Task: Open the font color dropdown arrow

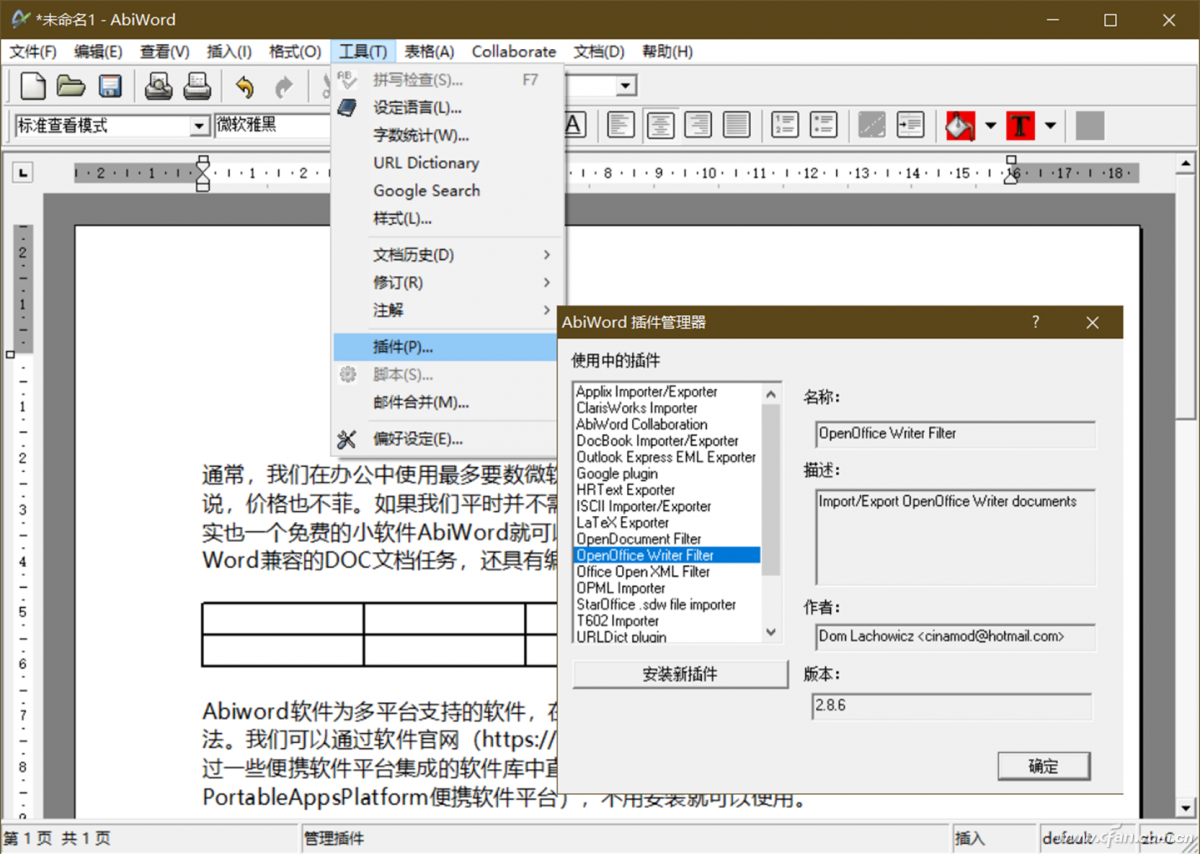Action: pos(1050,125)
